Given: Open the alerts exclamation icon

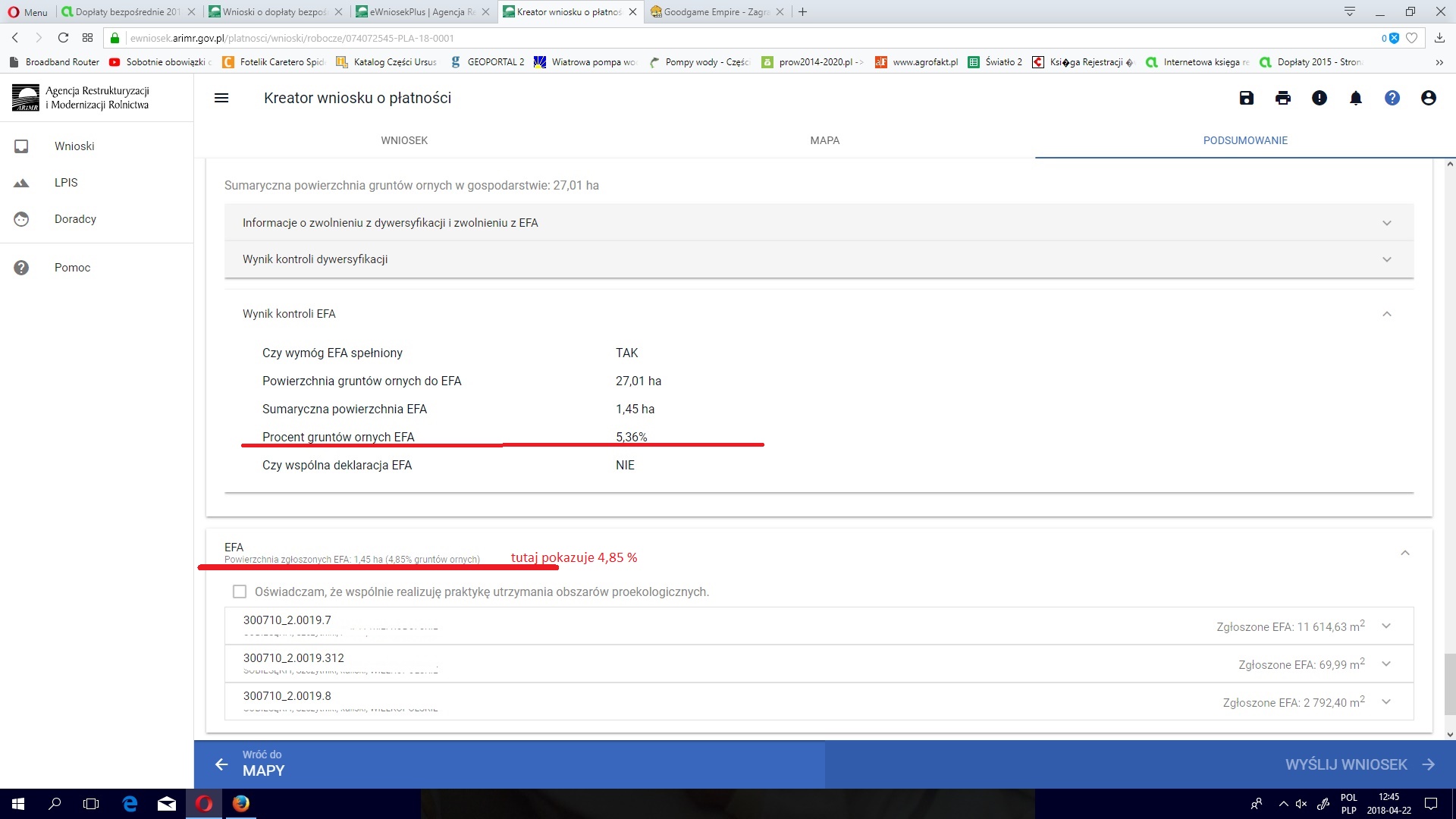Looking at the screenshot, I should point(1319,98).
